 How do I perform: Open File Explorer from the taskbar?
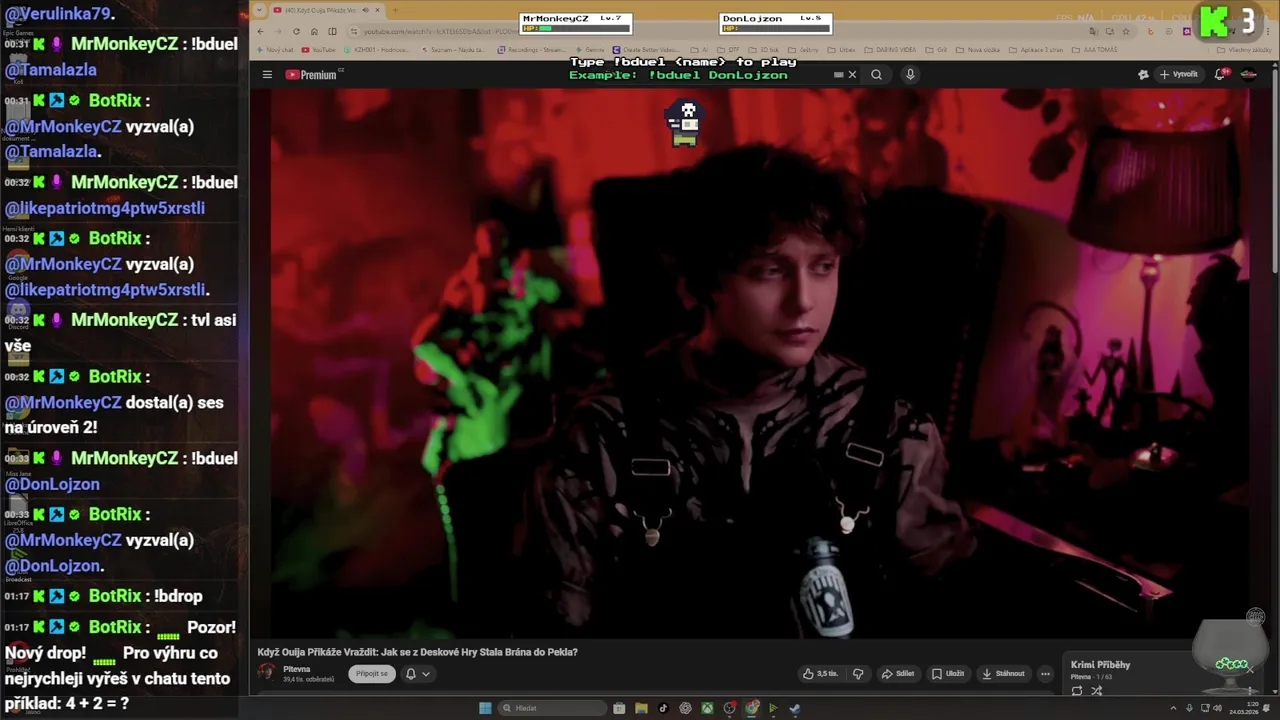click(641, 708)
